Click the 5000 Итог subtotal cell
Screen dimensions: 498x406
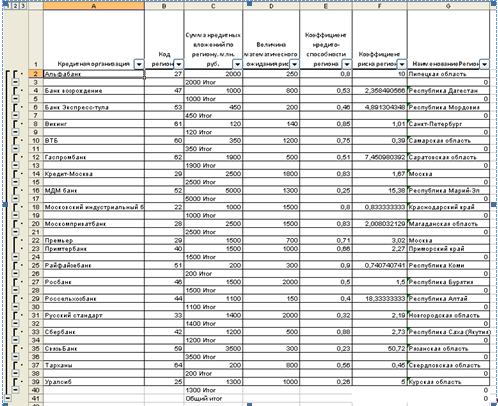213,199
